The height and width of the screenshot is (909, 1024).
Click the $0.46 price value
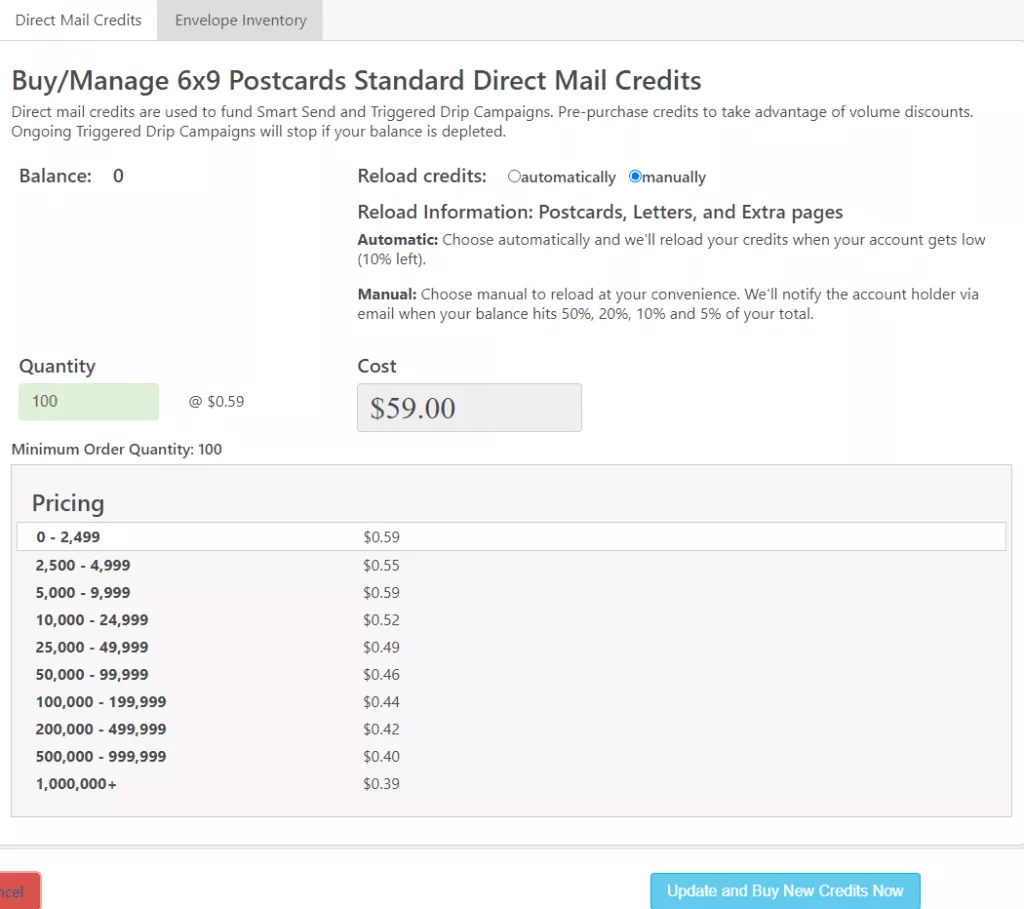[381, 675]
